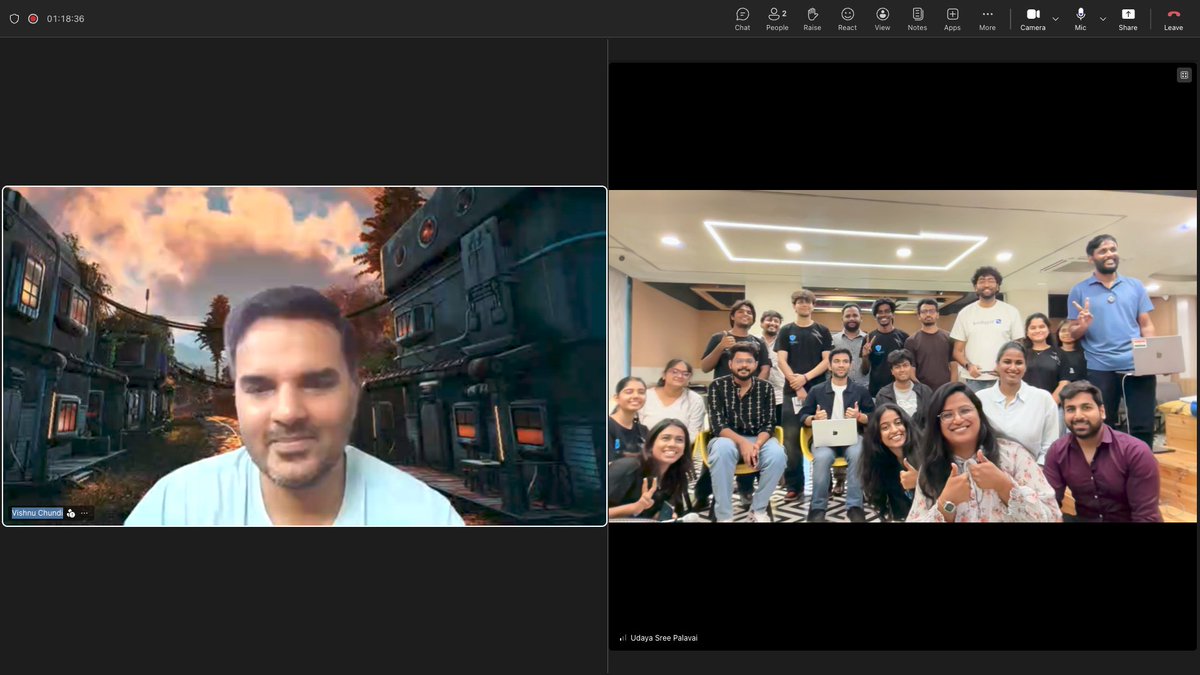The height and width of the screenshot is (675, 1200).
Task: Click the meeting security shield icon
Action: (14, 18)
